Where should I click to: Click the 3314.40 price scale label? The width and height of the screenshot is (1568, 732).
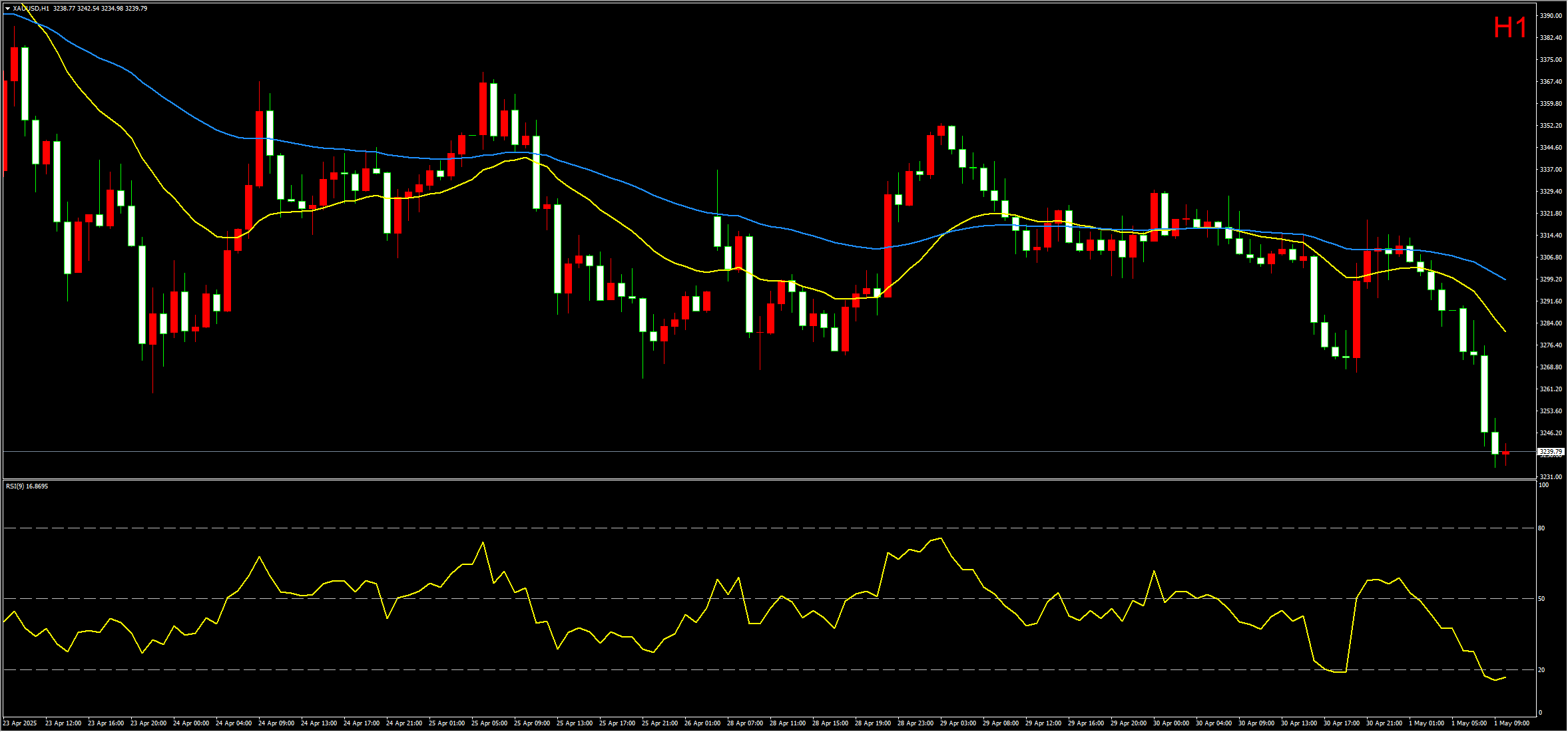1551,235
